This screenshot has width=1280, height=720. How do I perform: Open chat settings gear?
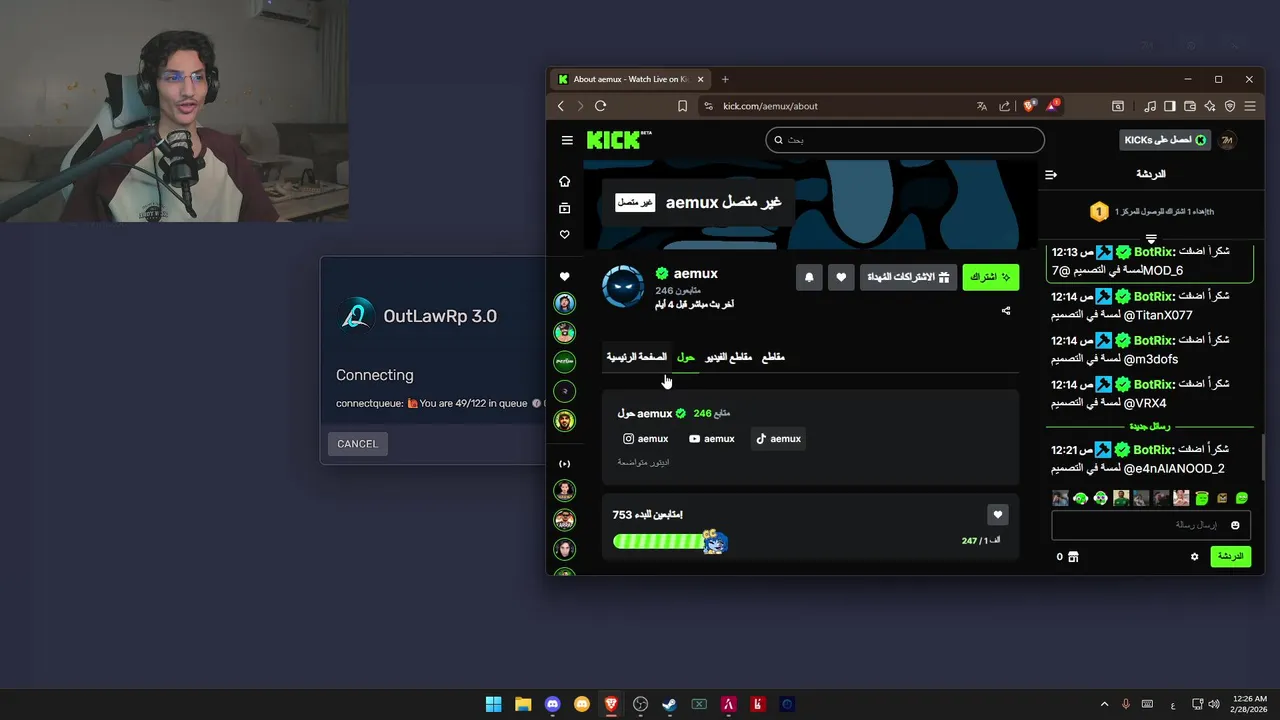tap(1194, 557)
